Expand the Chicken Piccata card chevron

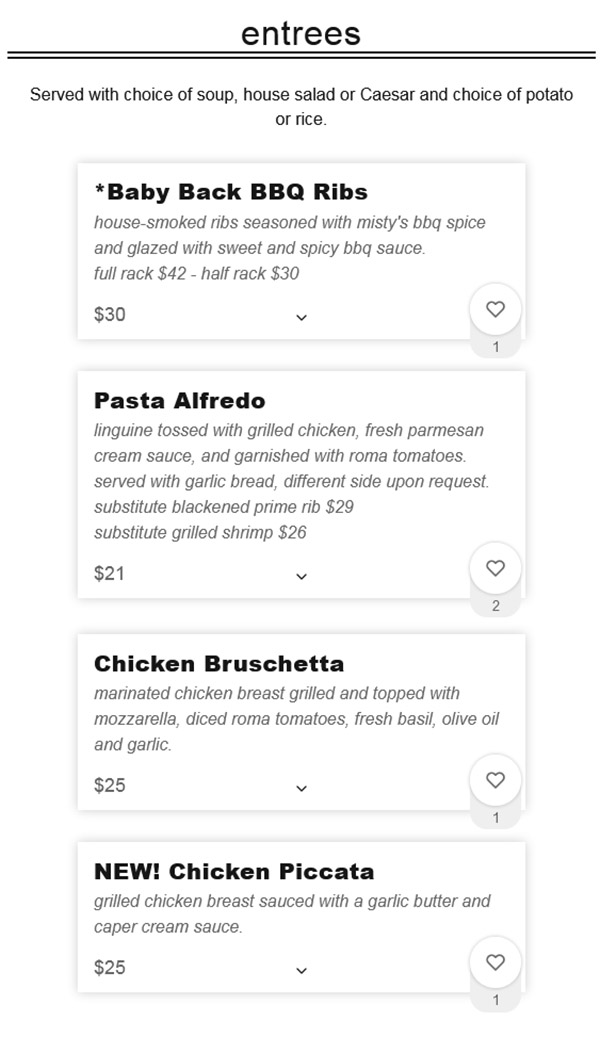point(301,971)
